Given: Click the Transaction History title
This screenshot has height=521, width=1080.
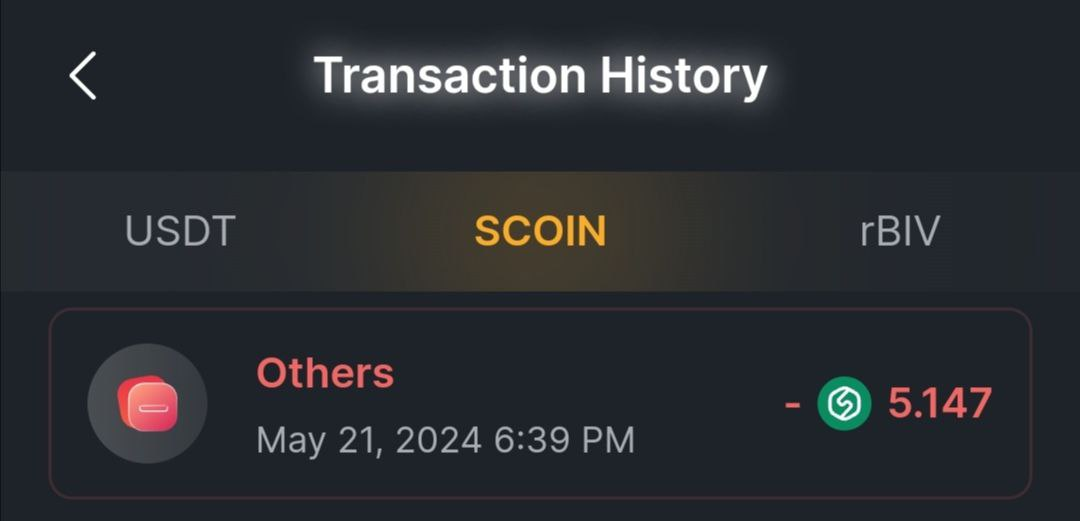Looking at the screenshot, I should coord(540,76).
